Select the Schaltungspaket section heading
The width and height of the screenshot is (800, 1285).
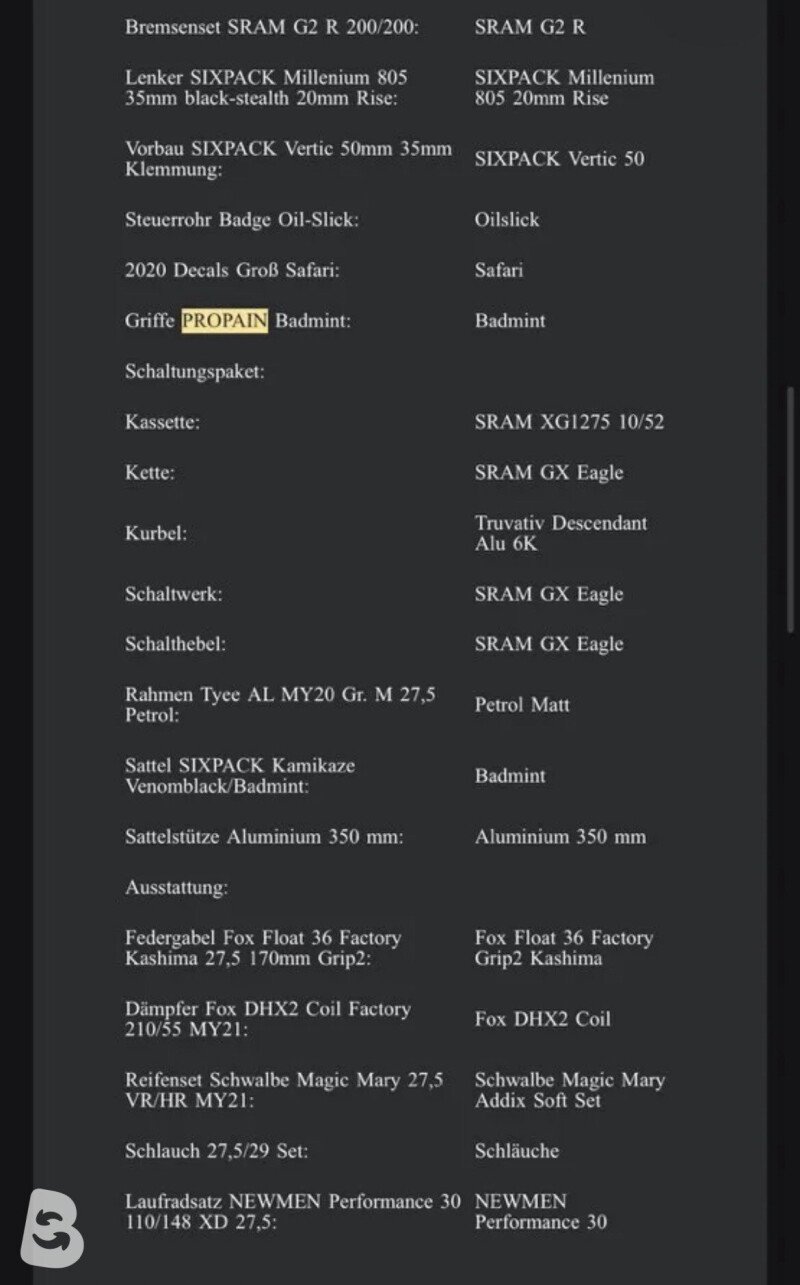coord(194,372)
